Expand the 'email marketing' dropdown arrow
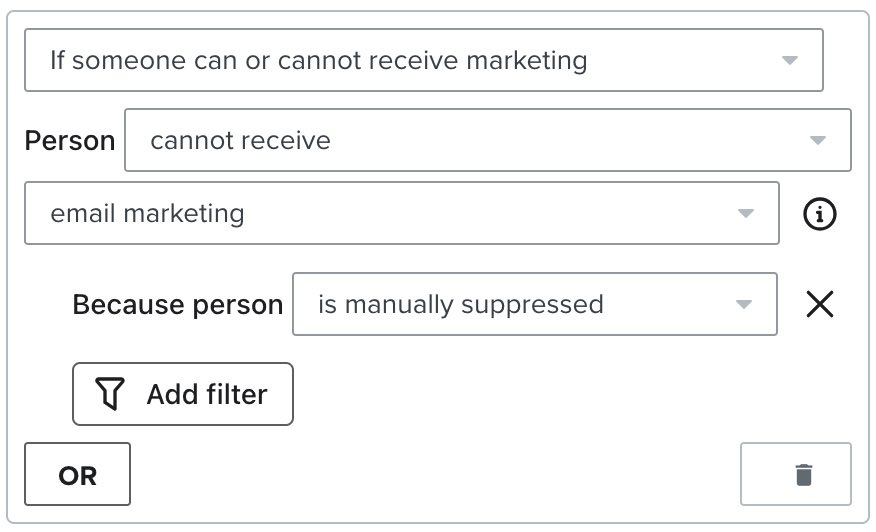Screen dimensions: 876x532 745,213
